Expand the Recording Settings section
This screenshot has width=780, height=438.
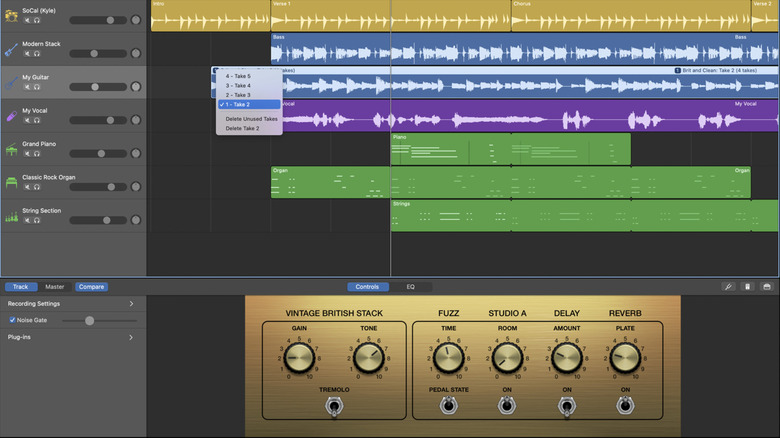coord(131,303)
